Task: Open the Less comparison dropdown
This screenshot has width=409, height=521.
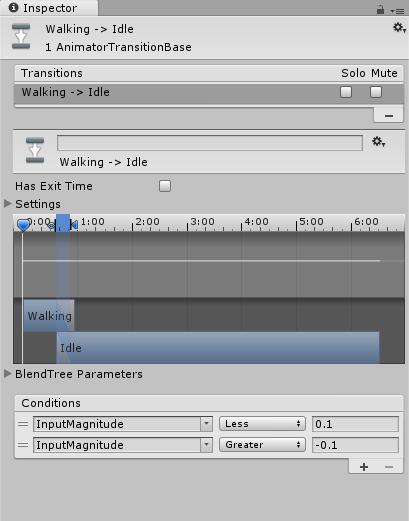Action: (262, 424)
